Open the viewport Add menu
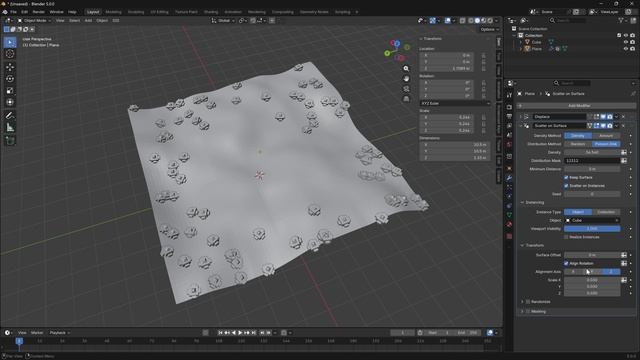 pyautogui.click(x=88, y=20)
